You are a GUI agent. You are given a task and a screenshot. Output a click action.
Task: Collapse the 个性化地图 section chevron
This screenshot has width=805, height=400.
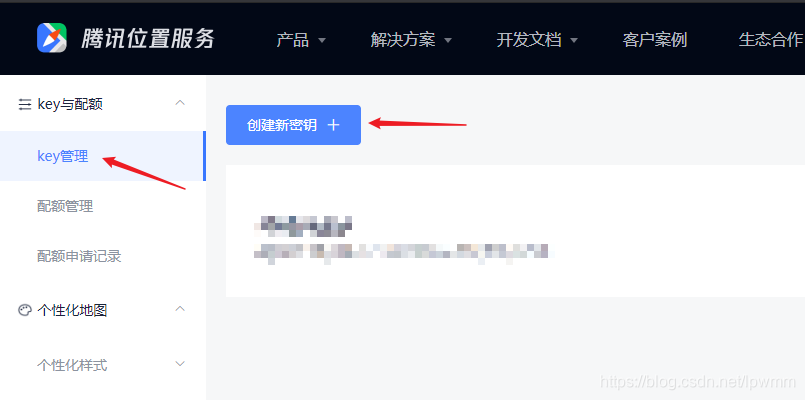[180, 309]
